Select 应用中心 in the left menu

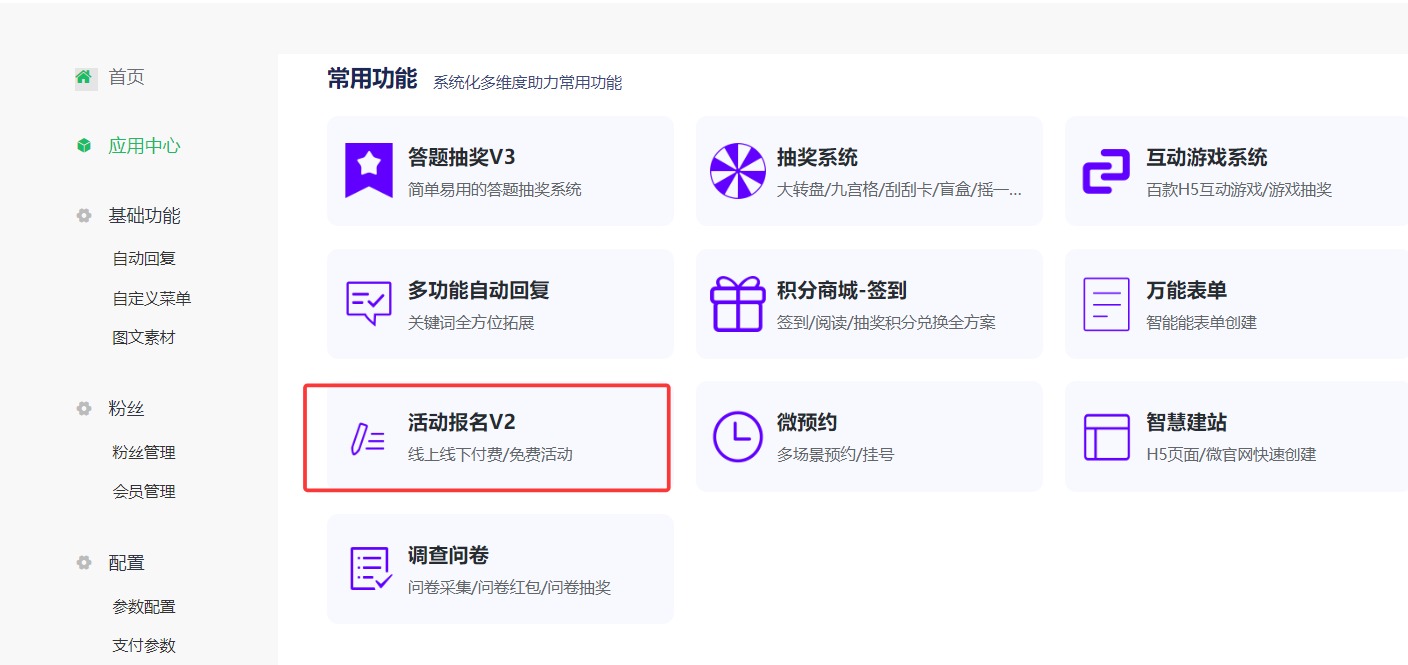pyautogui.click(x=144, y=146)
